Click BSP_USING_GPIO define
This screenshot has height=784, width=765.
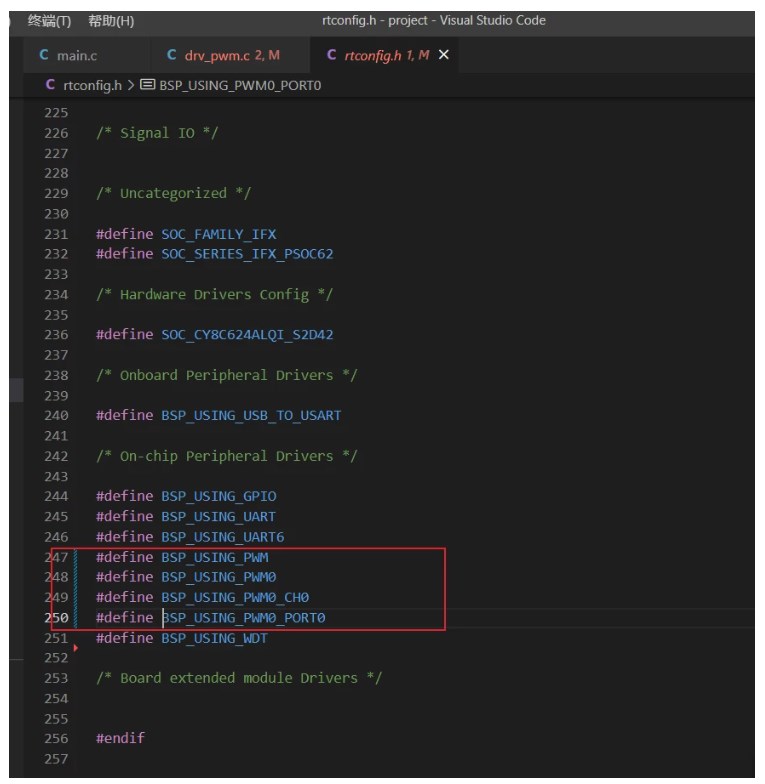point(218,496)
